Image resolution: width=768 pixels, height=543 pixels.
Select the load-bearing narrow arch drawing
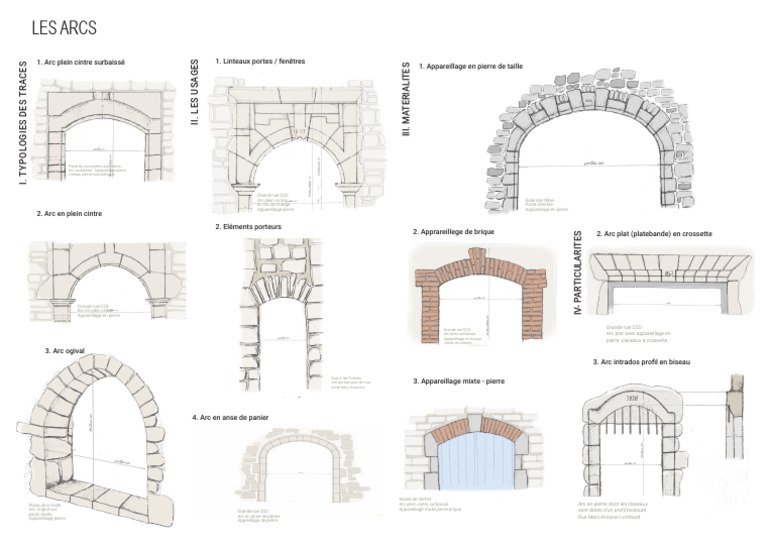pos(282,314)
